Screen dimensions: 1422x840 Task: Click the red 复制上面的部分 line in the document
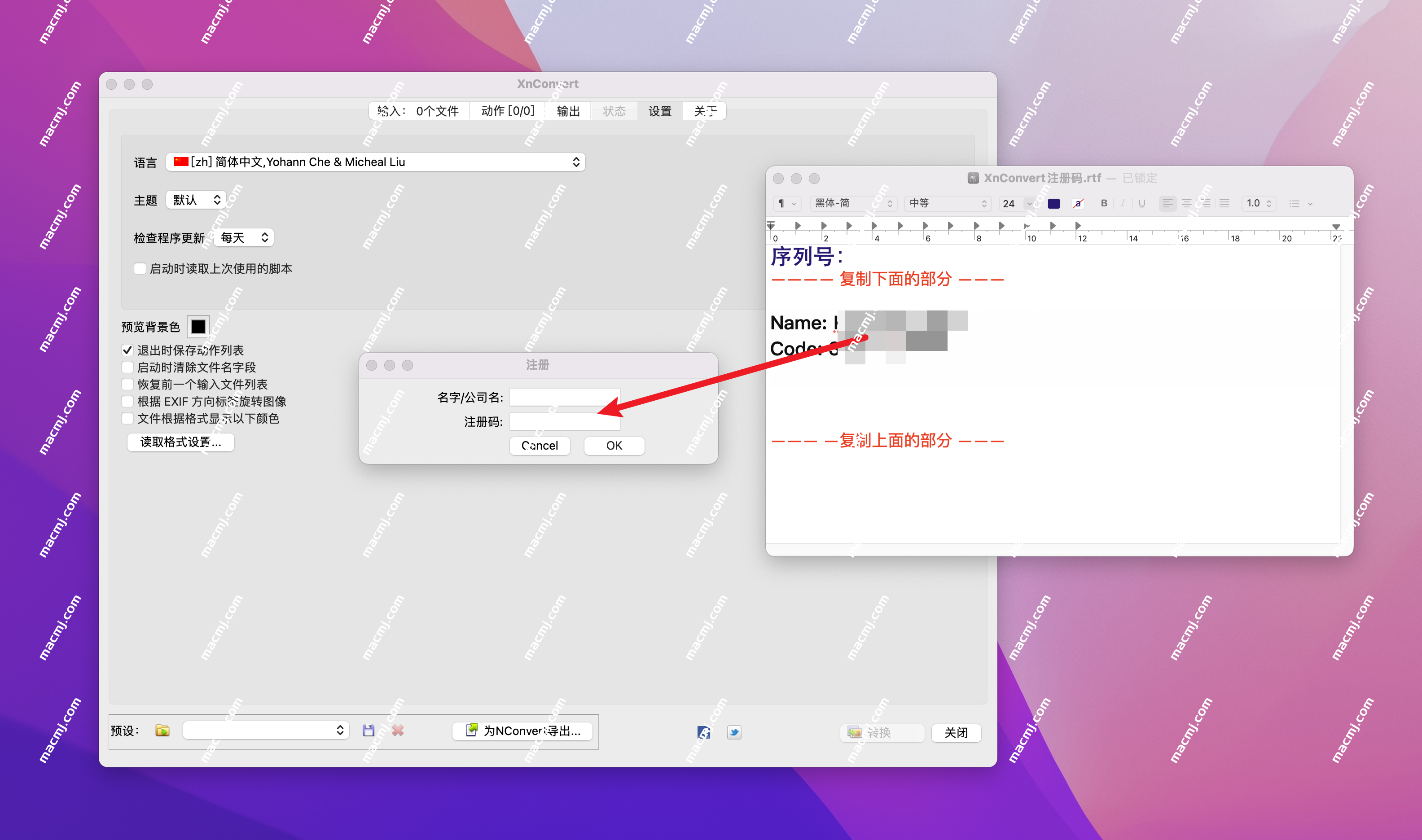pos(887,440)
